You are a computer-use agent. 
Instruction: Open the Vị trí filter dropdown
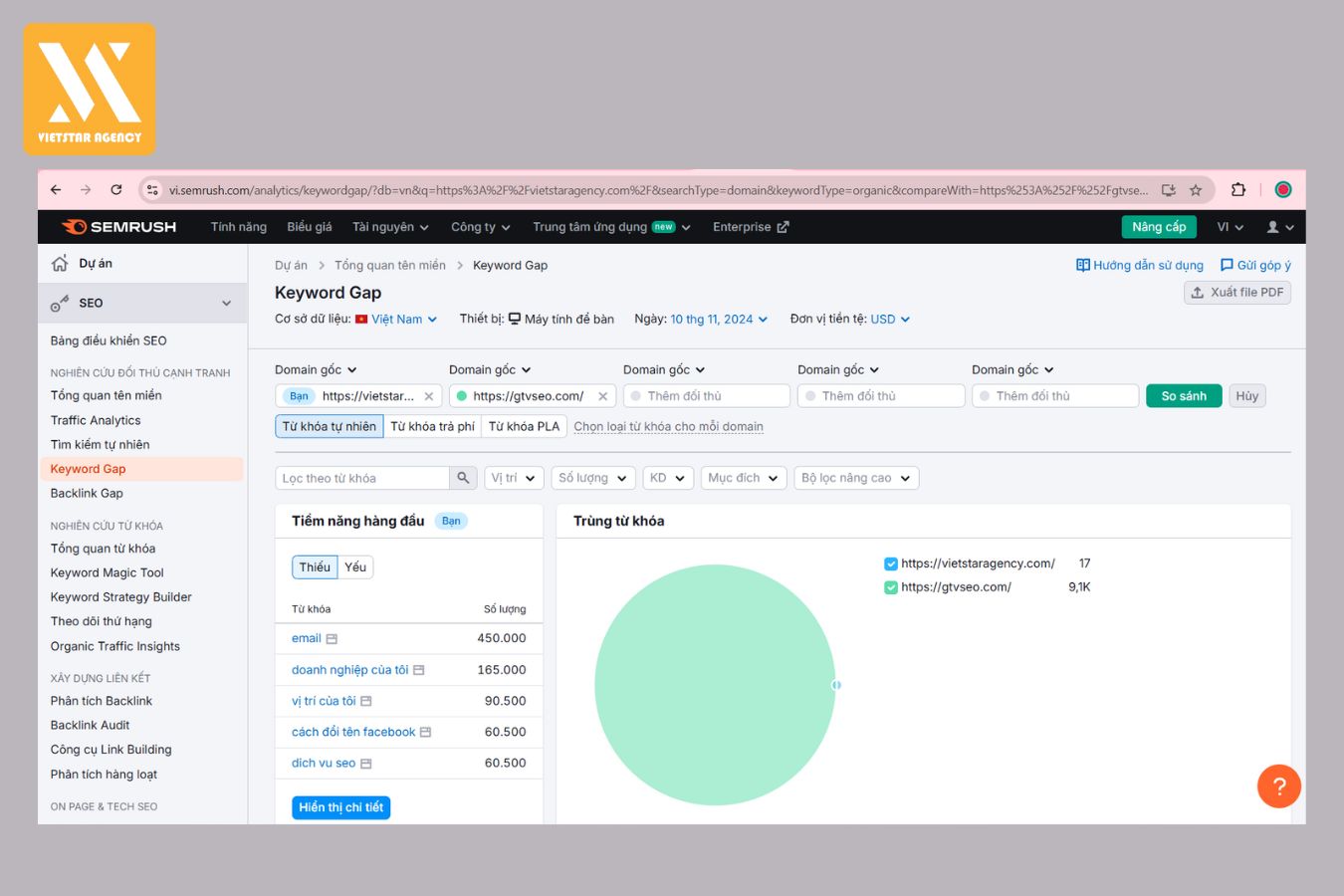tap(514, 478)
